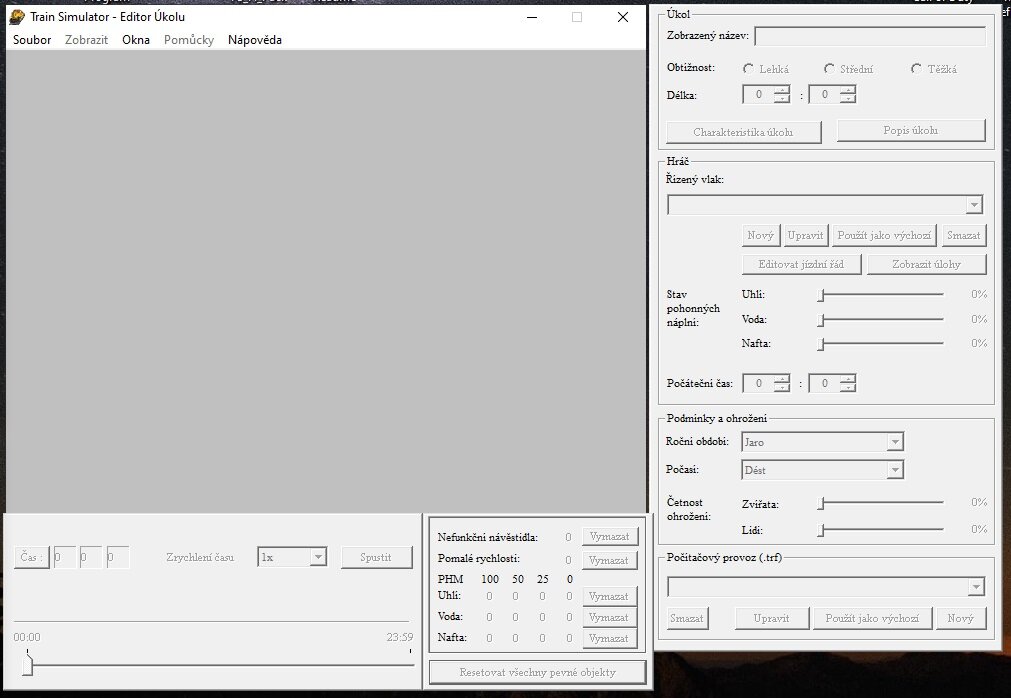Choose the Těžká difficulty option
Viewport: 1011px width, 698px height.
[917, 69]
